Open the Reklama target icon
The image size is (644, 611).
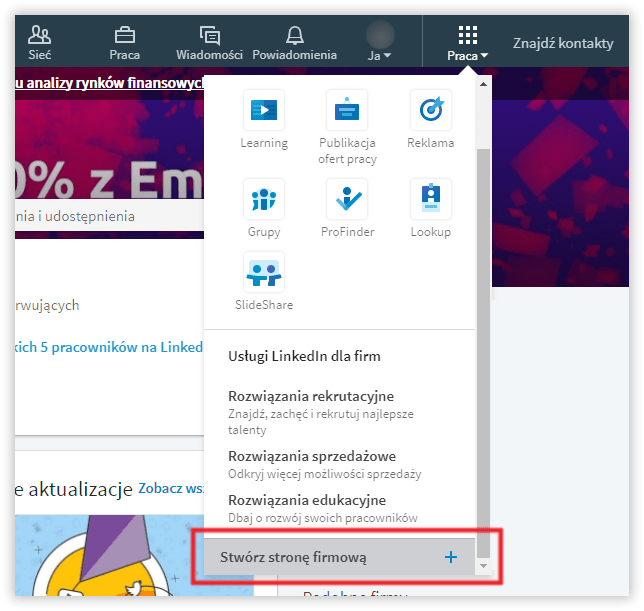point(431,110)
